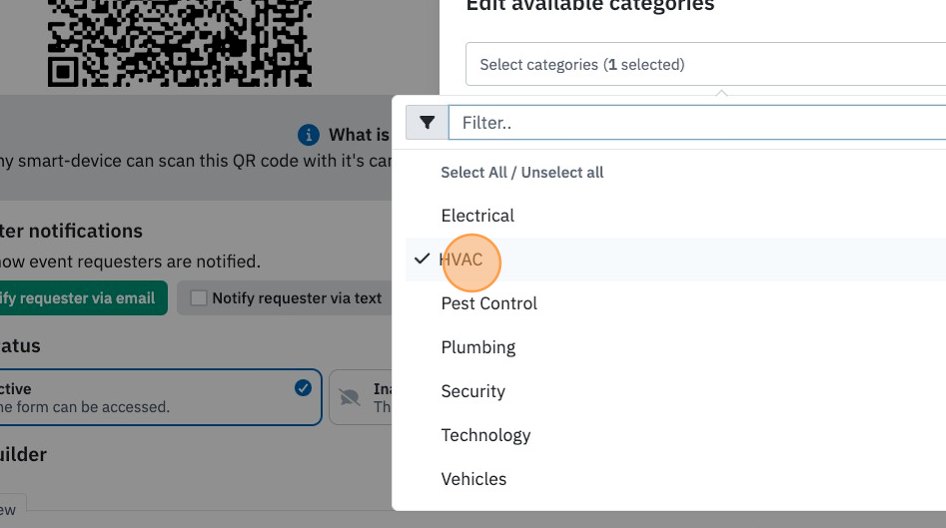Select the Electrical category
946x528 pixels.
pos(676,215)
